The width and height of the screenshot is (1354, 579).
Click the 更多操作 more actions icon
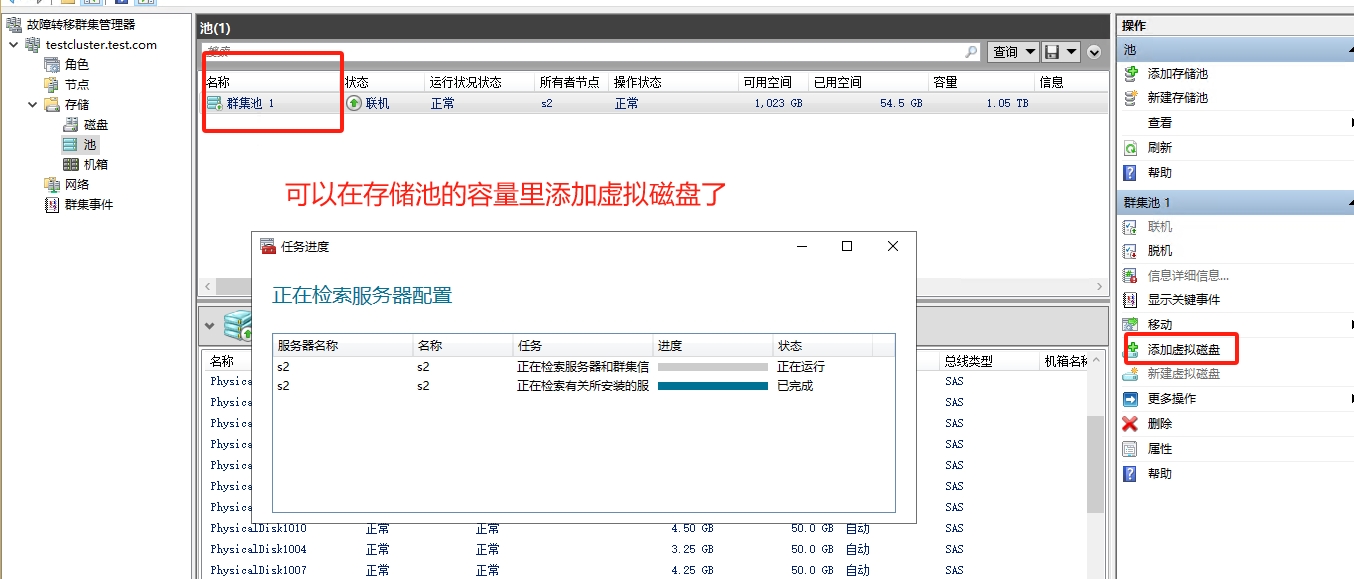[x=1131, y=399]
